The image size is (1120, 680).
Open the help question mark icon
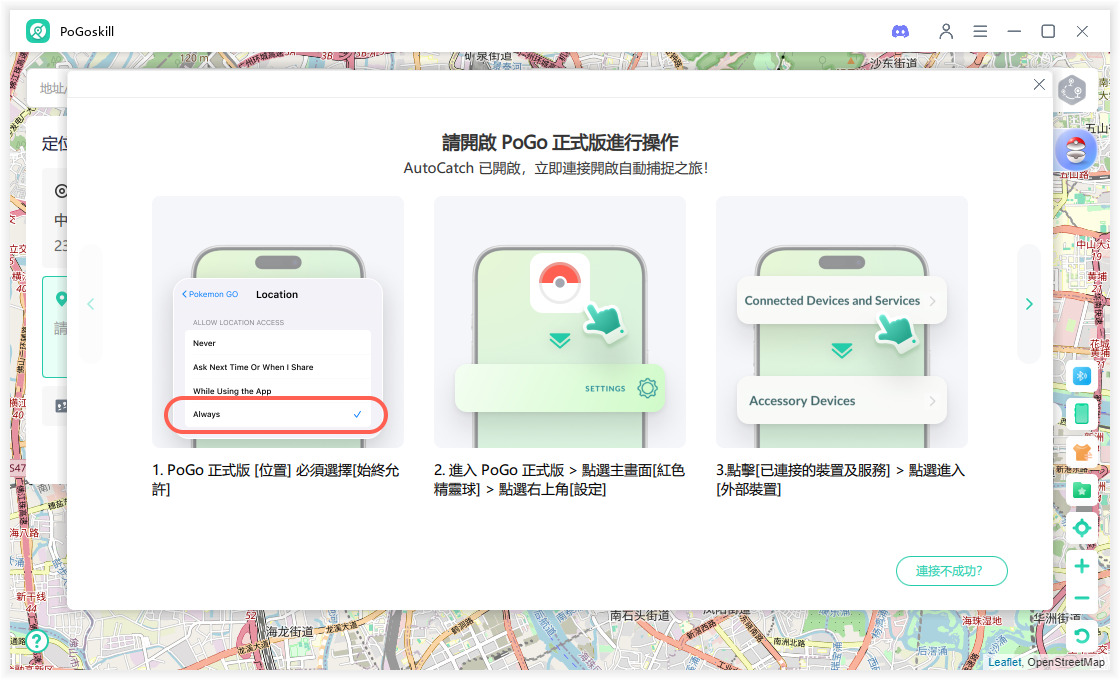(36, 641)
